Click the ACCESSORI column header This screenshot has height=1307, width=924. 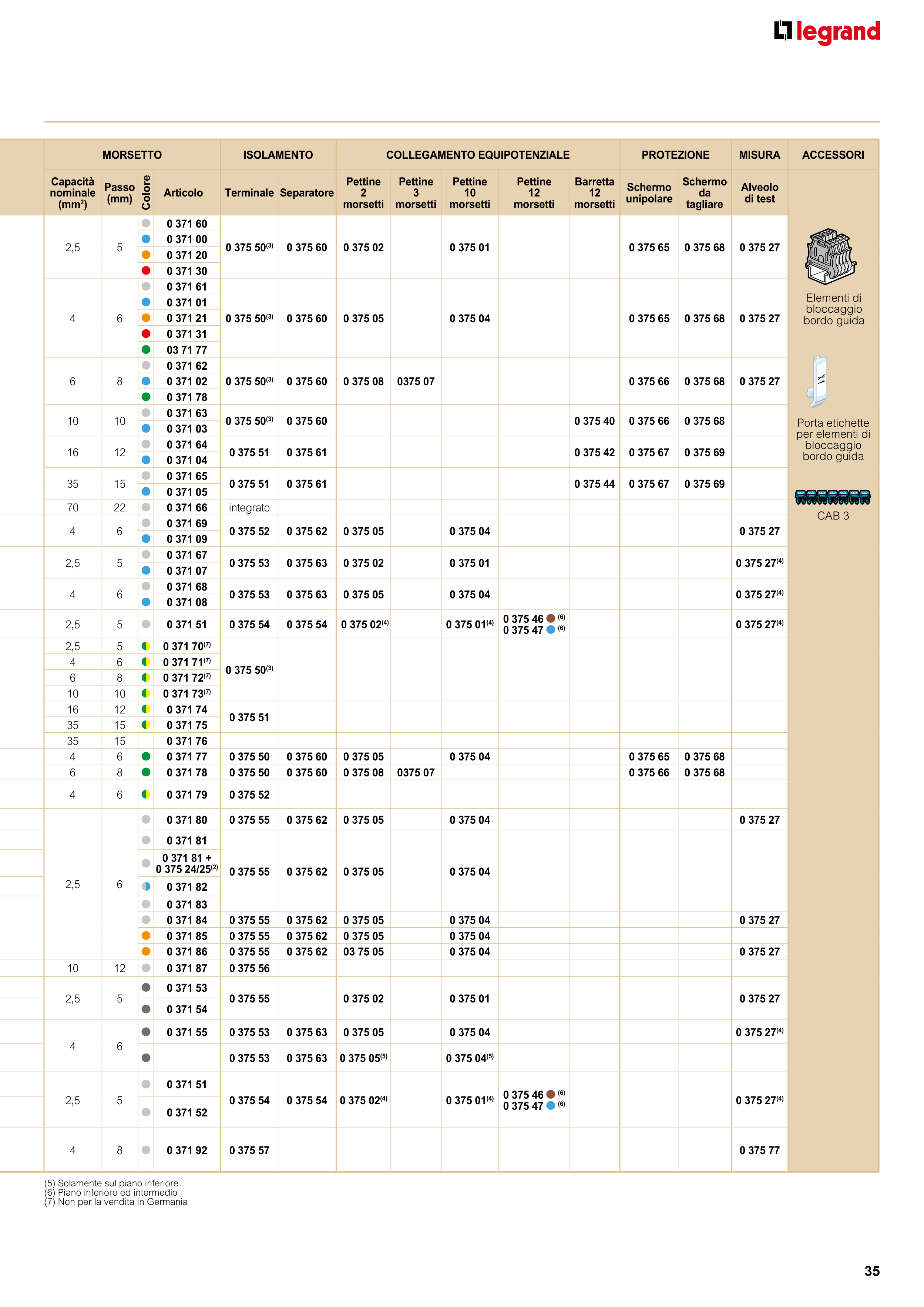(x=833, y=155)
